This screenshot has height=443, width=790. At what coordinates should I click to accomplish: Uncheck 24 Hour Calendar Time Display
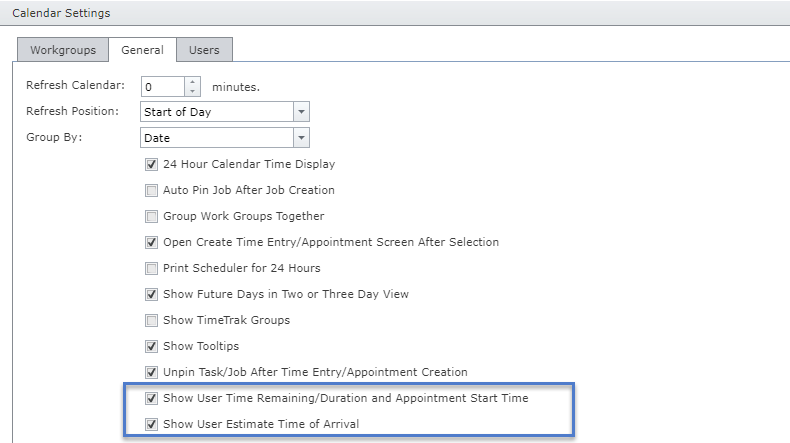[152, 164]
